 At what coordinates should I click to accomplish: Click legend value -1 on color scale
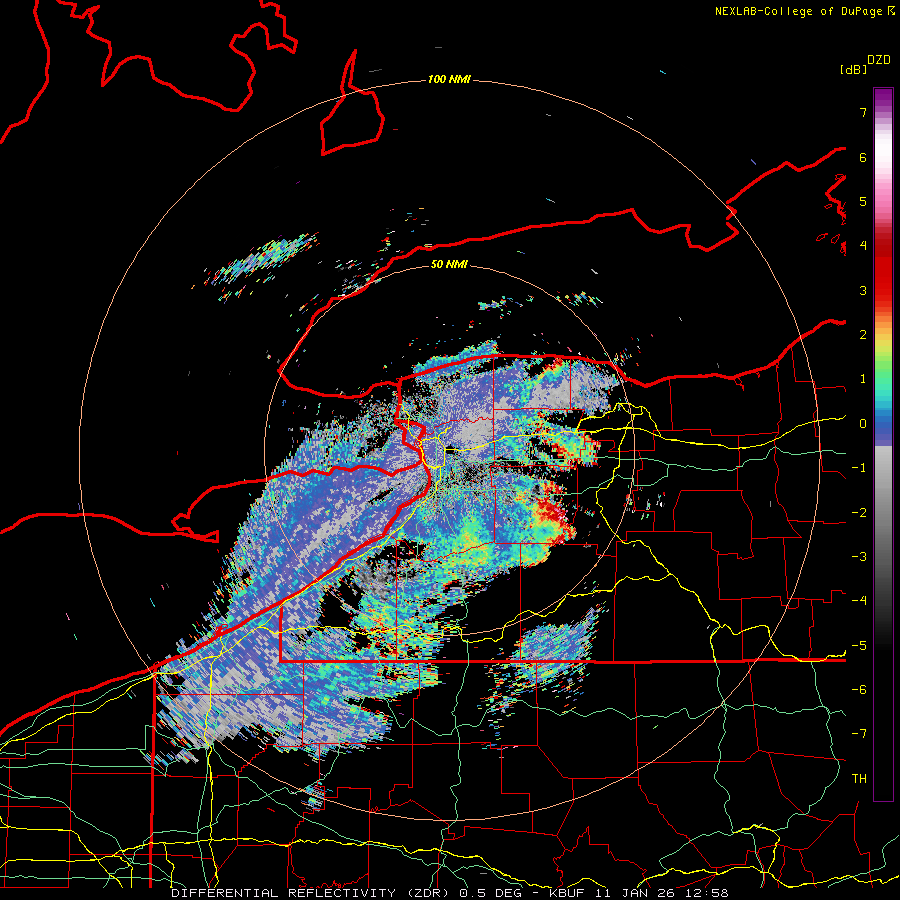point(859,468)
